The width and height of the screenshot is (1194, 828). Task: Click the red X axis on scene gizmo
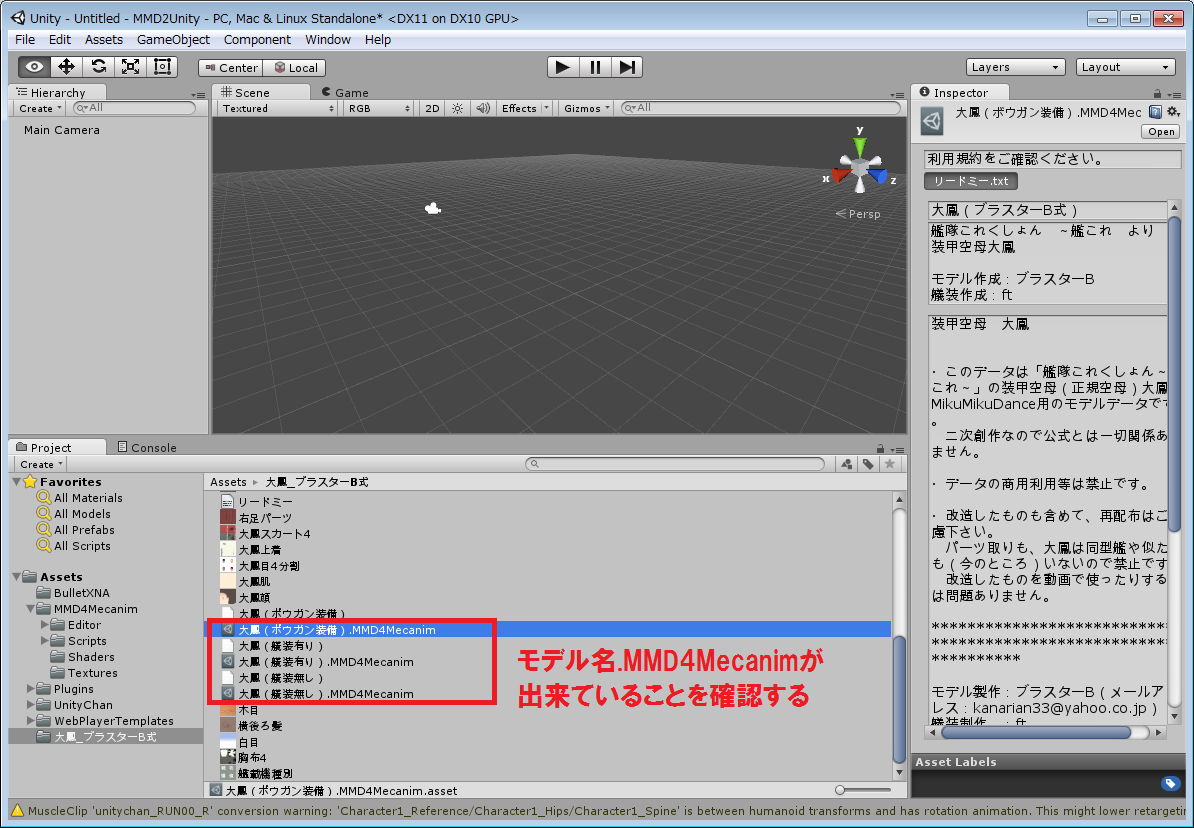pyautogui.click(x=839, y=176)
